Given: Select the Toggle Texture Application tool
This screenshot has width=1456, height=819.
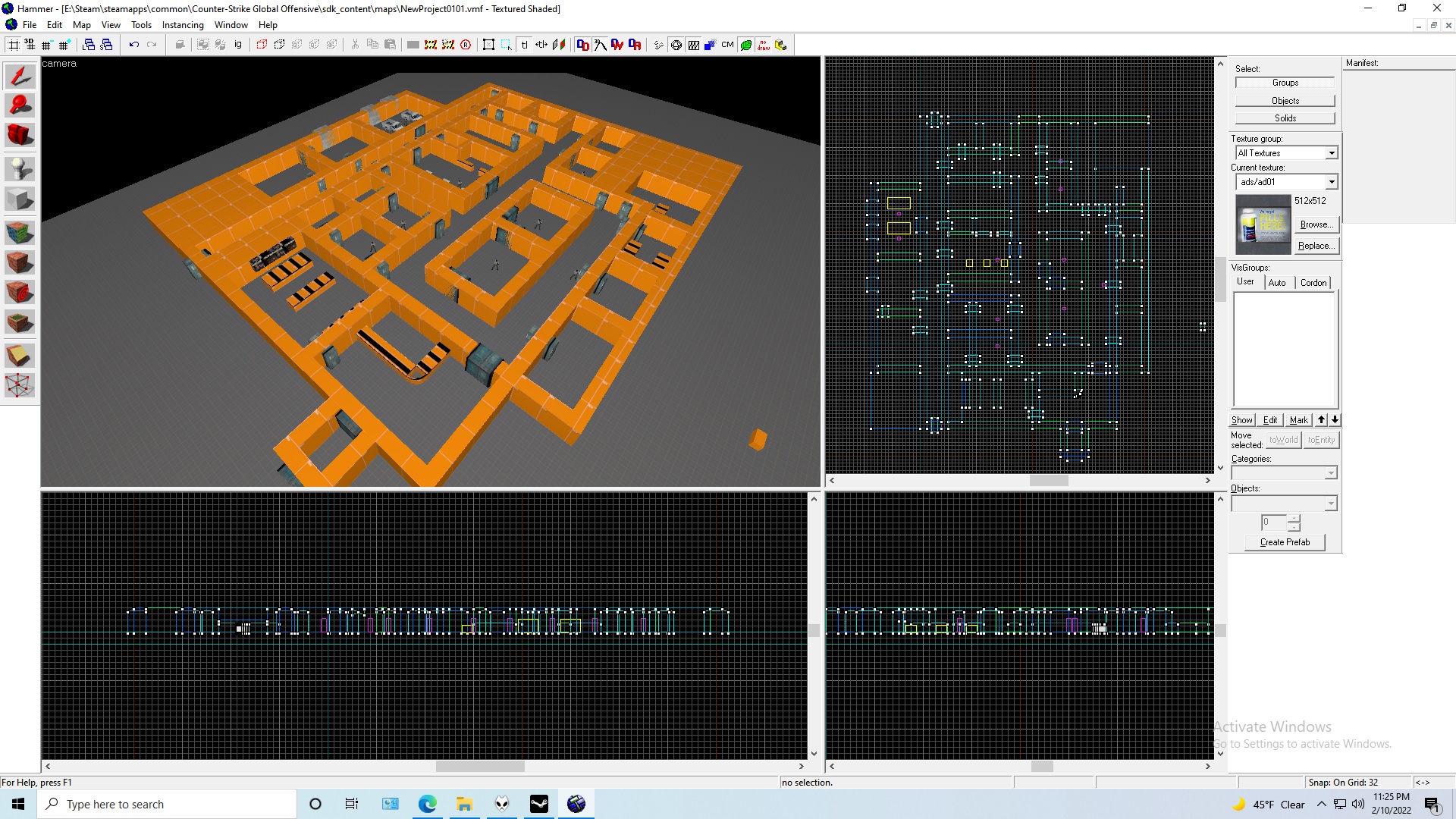Looking at the screenshot, I should (20, 232).
